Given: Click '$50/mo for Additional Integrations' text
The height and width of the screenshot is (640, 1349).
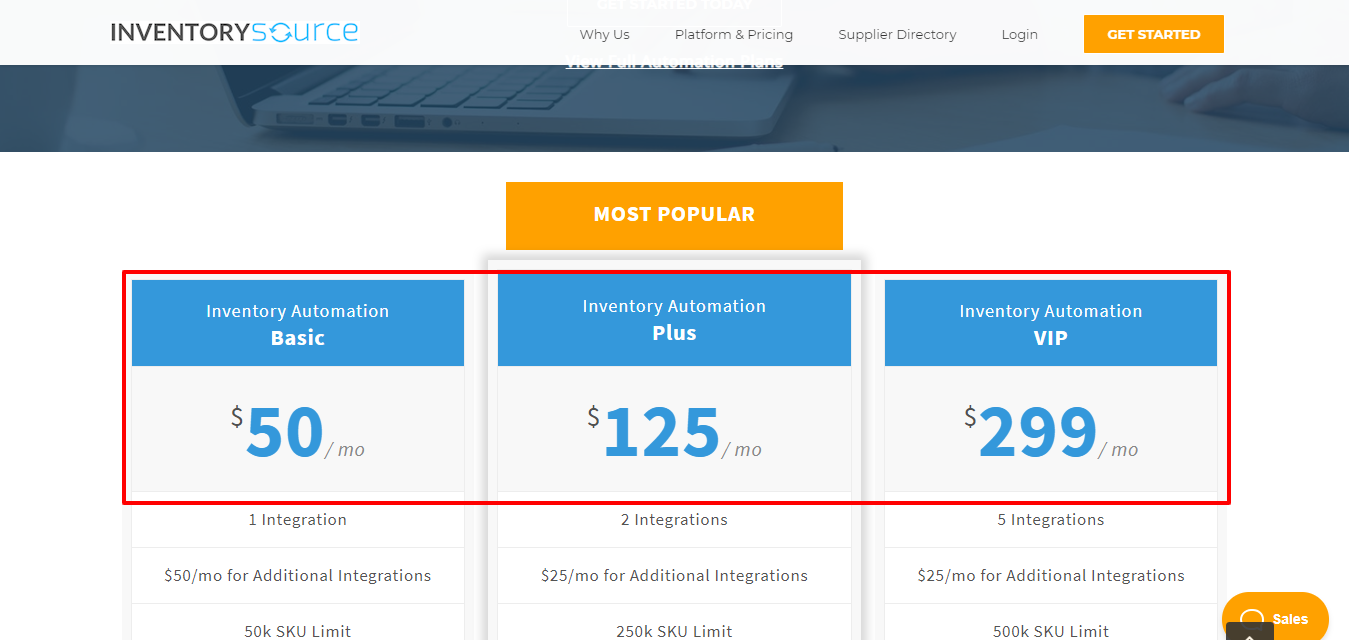Looking at the screenshot, I should [x=298, y=576].
